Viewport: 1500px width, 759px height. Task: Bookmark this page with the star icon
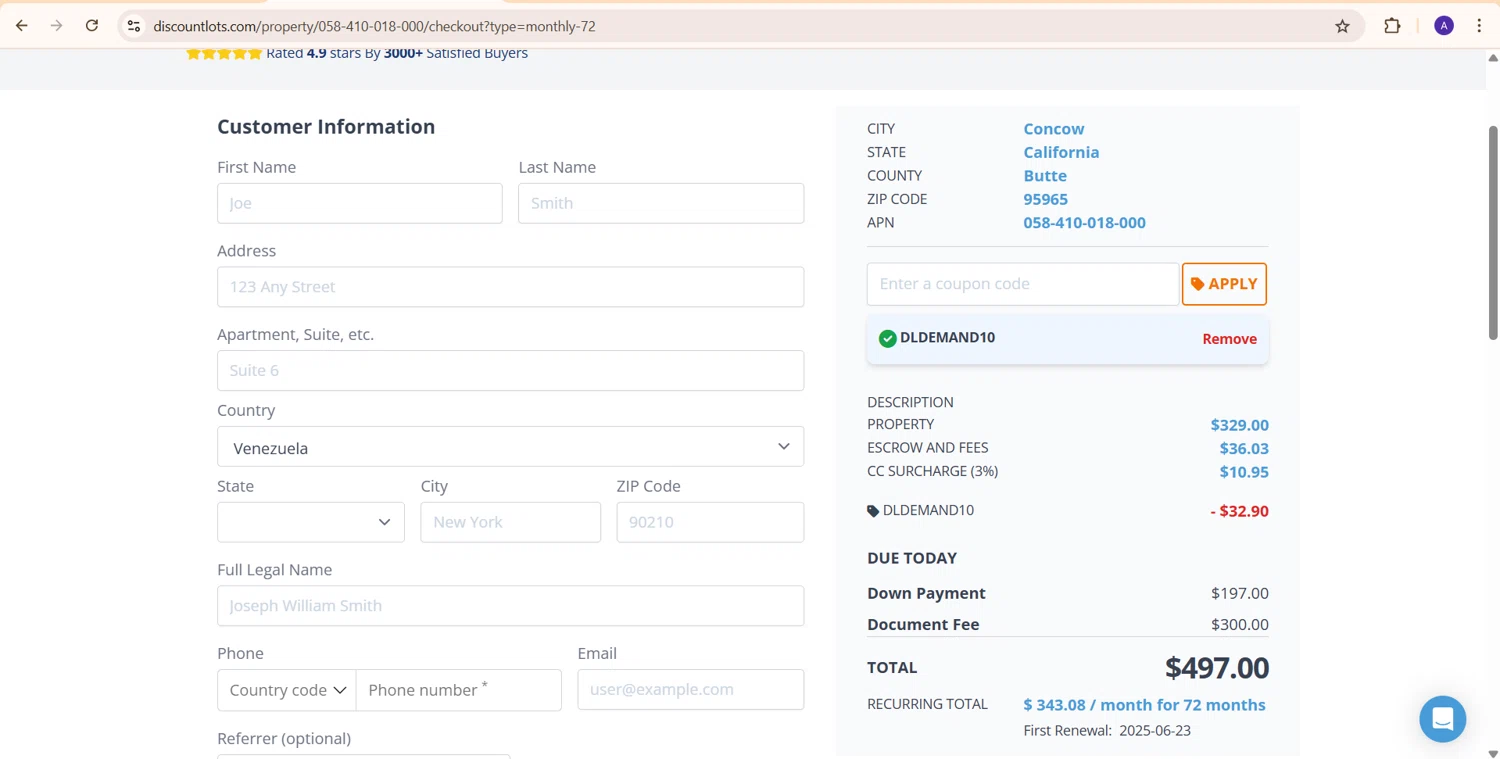tap(1343, 26)
